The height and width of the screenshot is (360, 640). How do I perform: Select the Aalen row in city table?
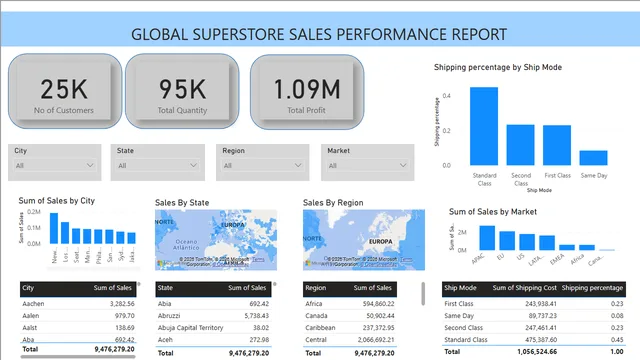click(x=78, y=316)
